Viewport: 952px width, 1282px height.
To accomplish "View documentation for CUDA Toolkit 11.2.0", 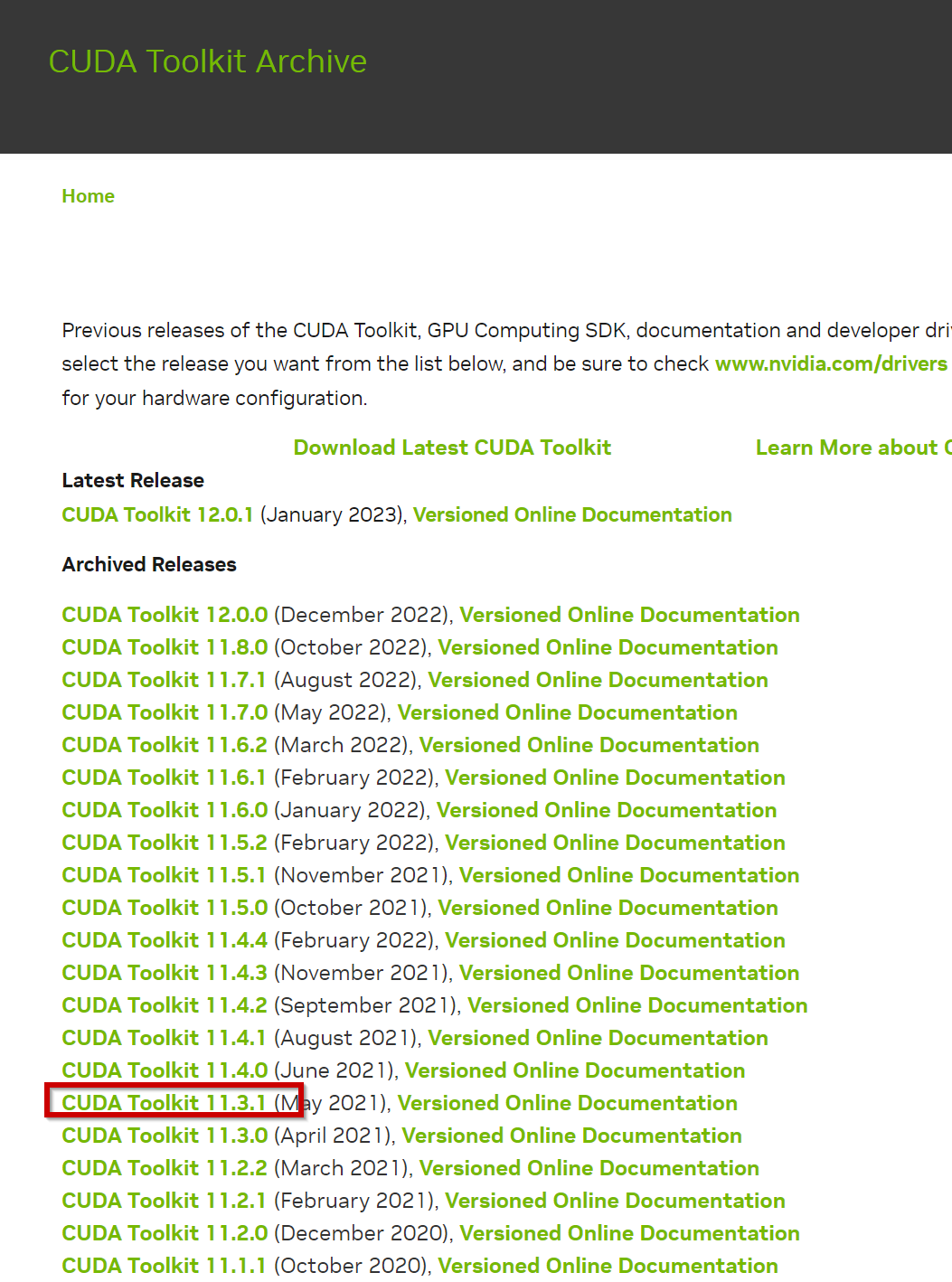I will point(629,1233).
